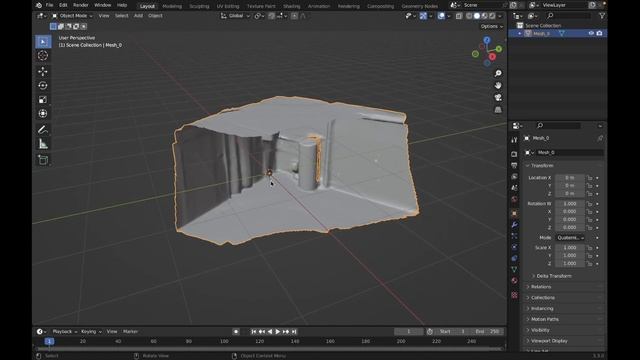Open the timeline Keying menu
This screenshot has width=640, height=360.
(x=91, y=331)
